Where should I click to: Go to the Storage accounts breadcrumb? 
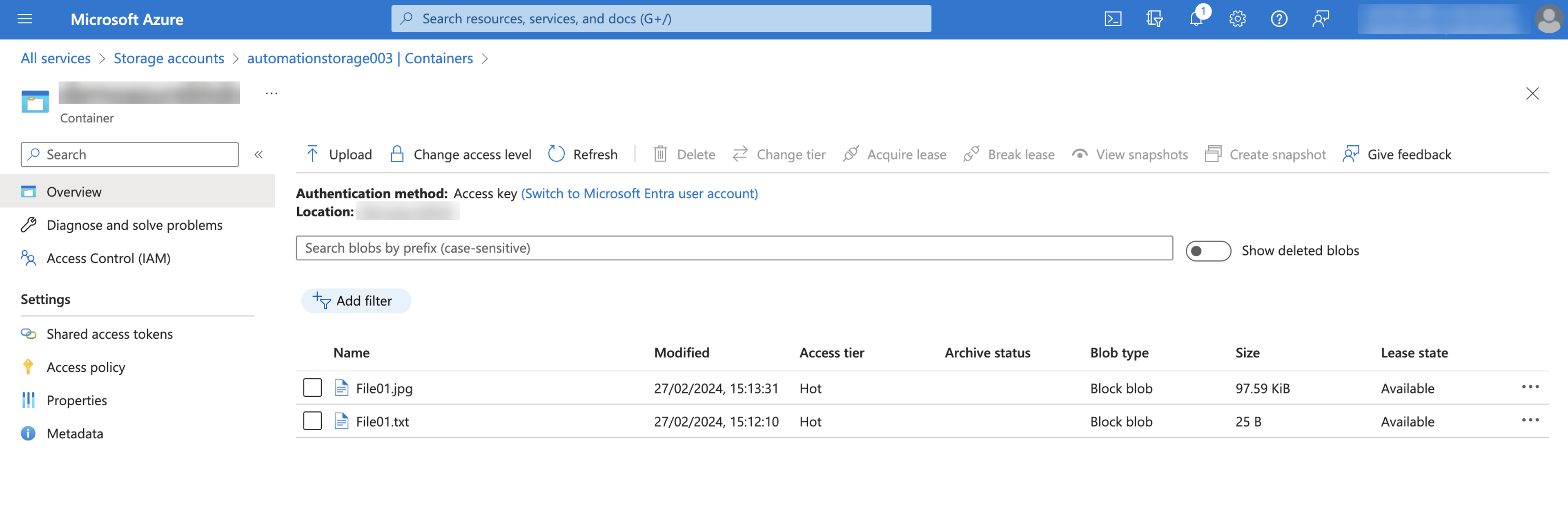click(x=169, y=58)
